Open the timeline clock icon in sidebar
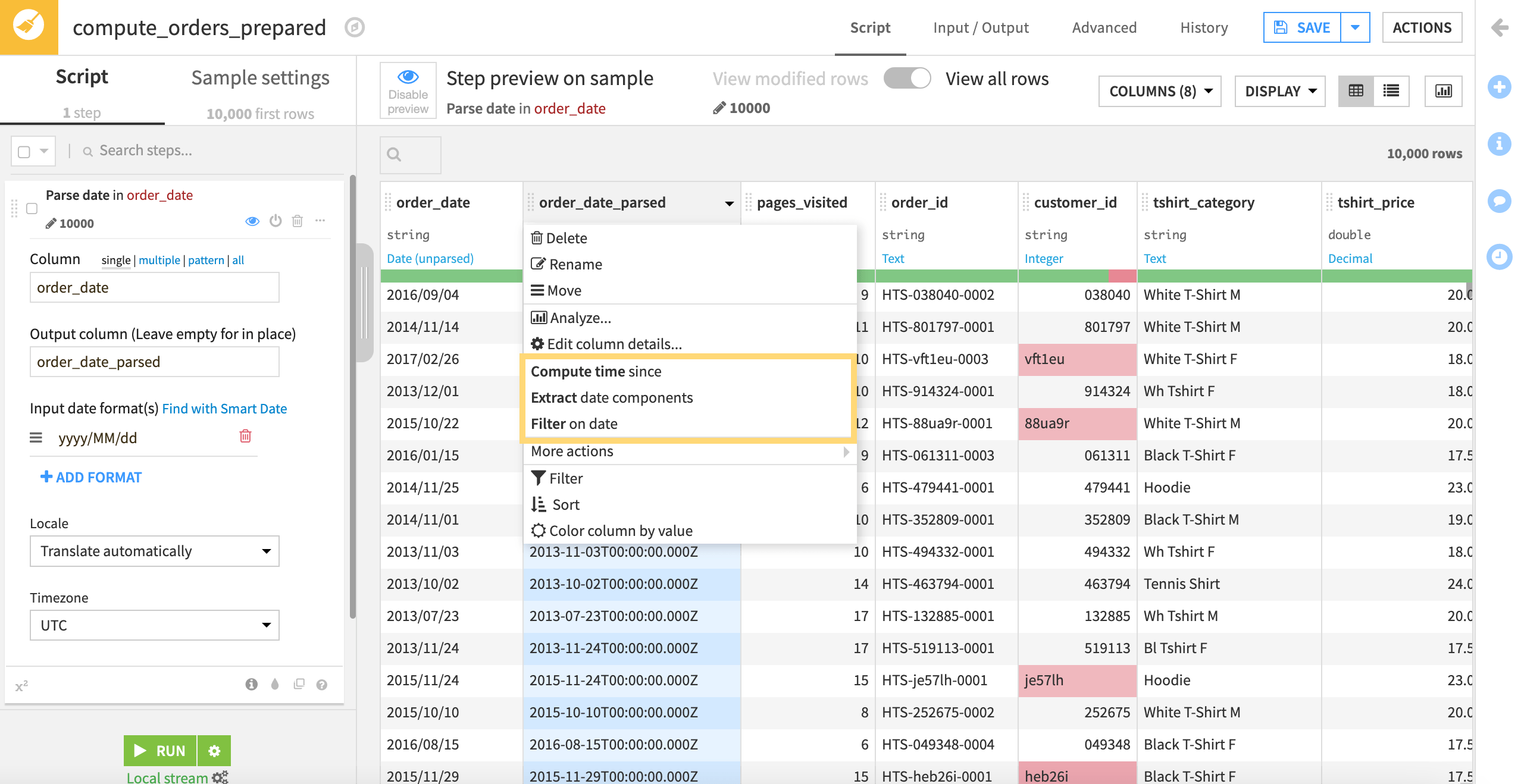The image size is (1521, 784). [1500, 257]
